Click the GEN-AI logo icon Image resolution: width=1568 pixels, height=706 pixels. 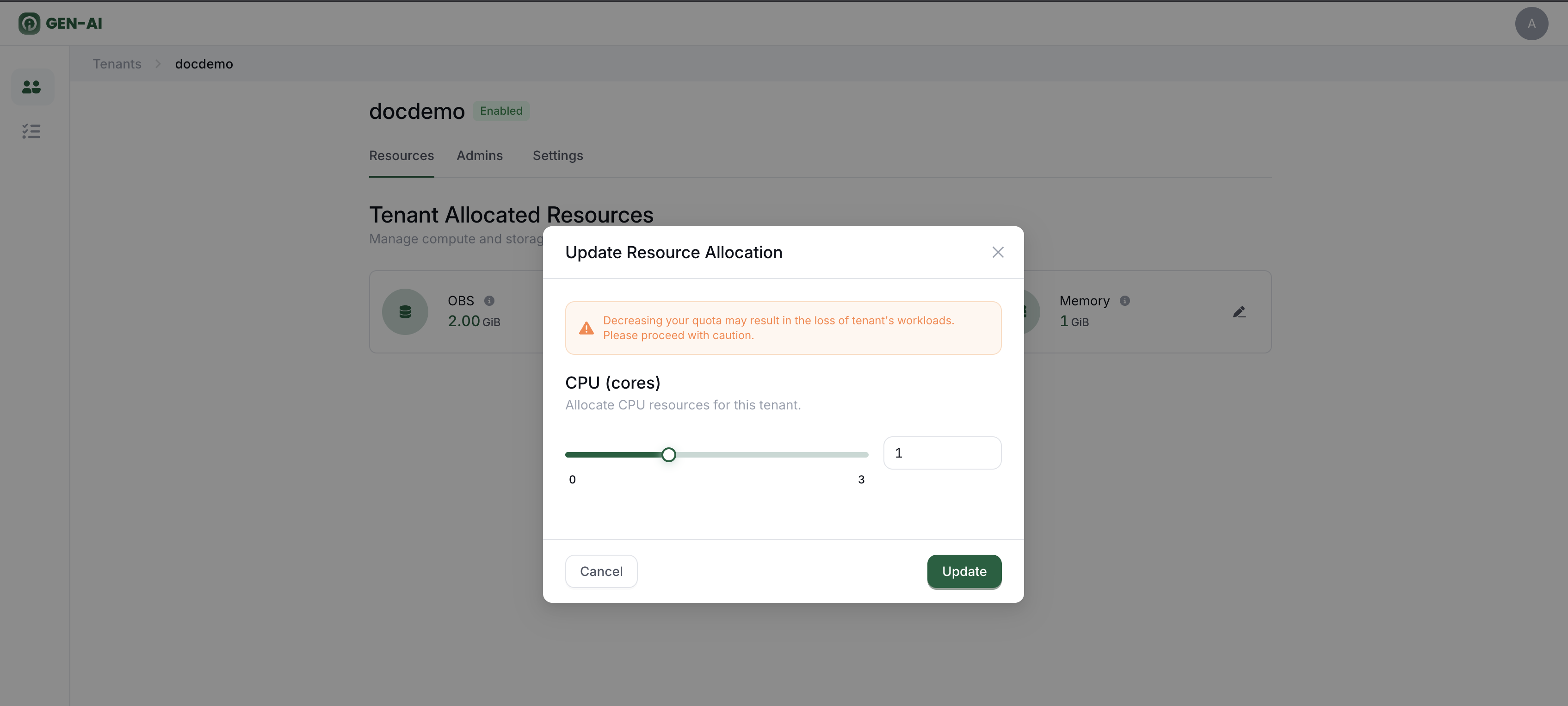[29, 23]
